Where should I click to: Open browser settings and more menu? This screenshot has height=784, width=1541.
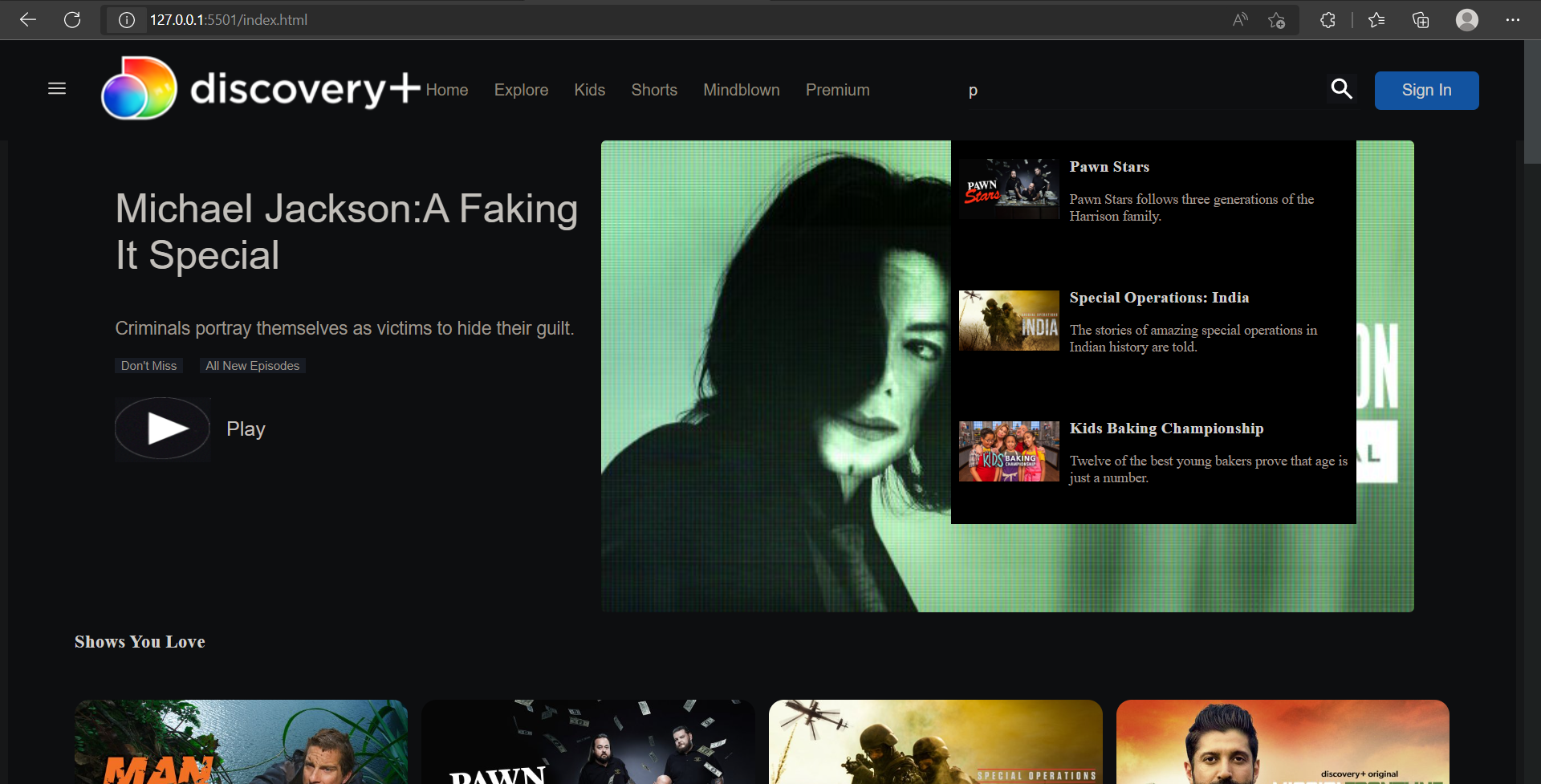(1513, 20)
